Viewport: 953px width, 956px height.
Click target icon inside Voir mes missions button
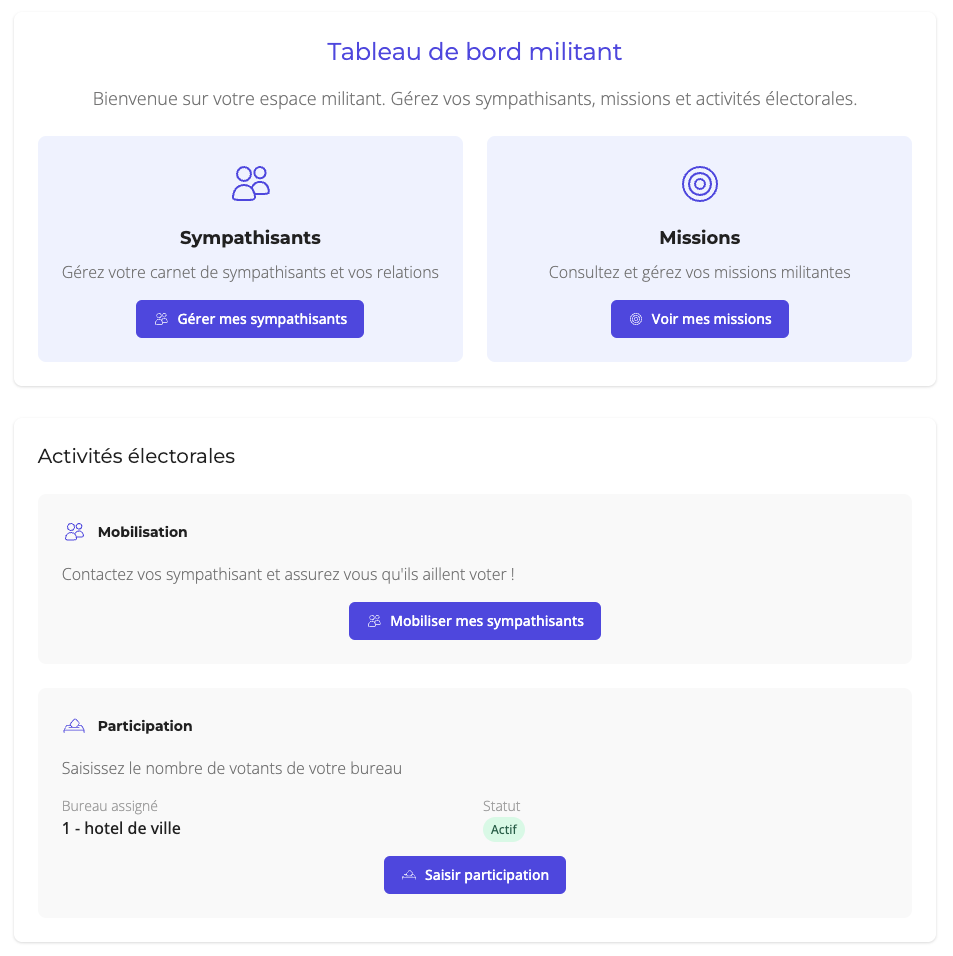[x=635, y=320]
